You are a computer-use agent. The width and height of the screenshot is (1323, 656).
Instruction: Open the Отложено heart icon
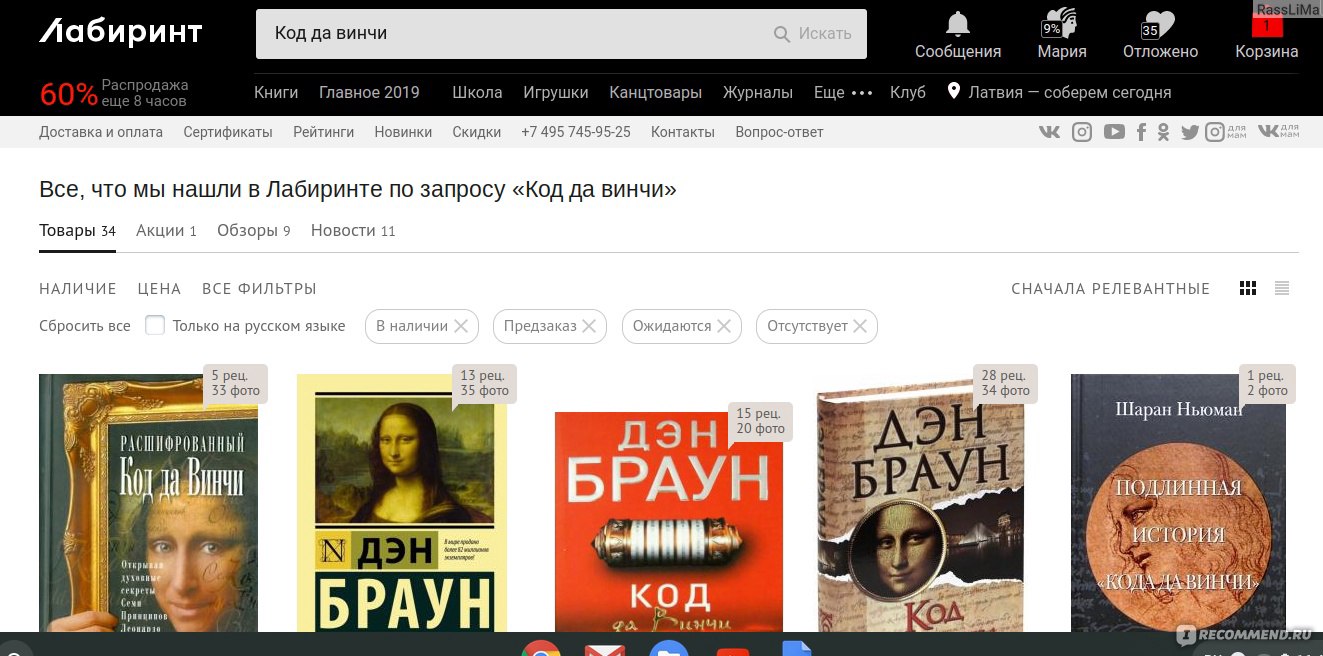coord(1159,24)
